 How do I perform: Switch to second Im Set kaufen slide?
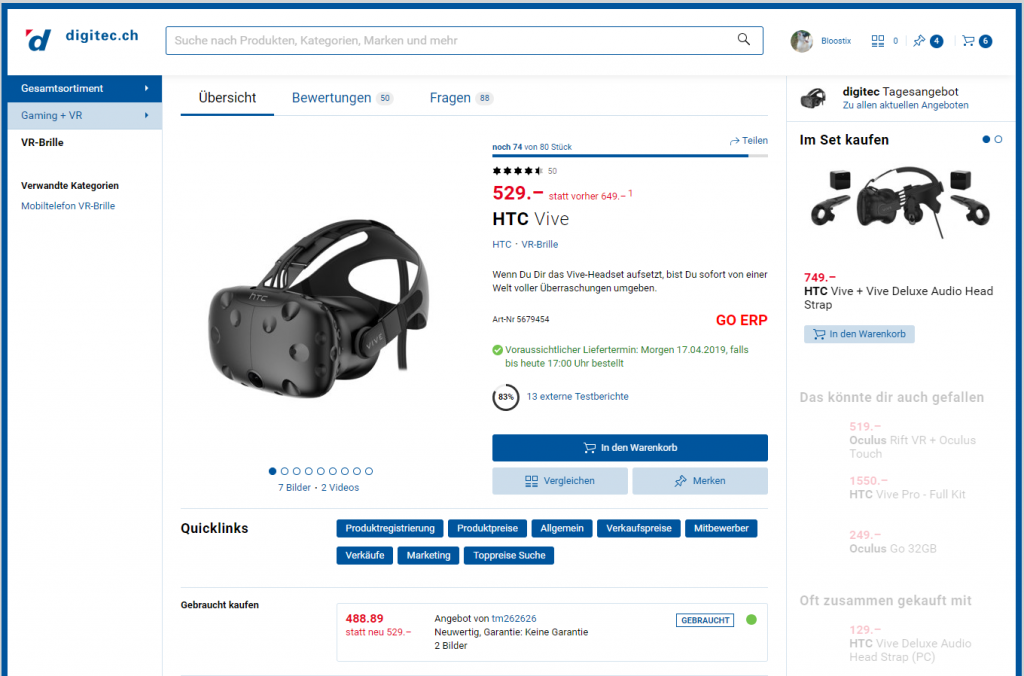997,139
